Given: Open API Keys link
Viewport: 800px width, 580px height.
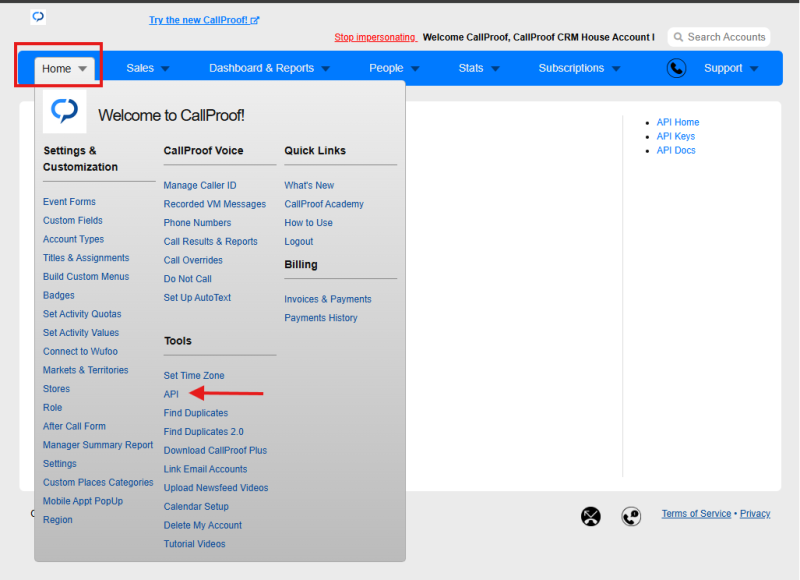Looking at the screenshot, I should (x=676, y=136).
